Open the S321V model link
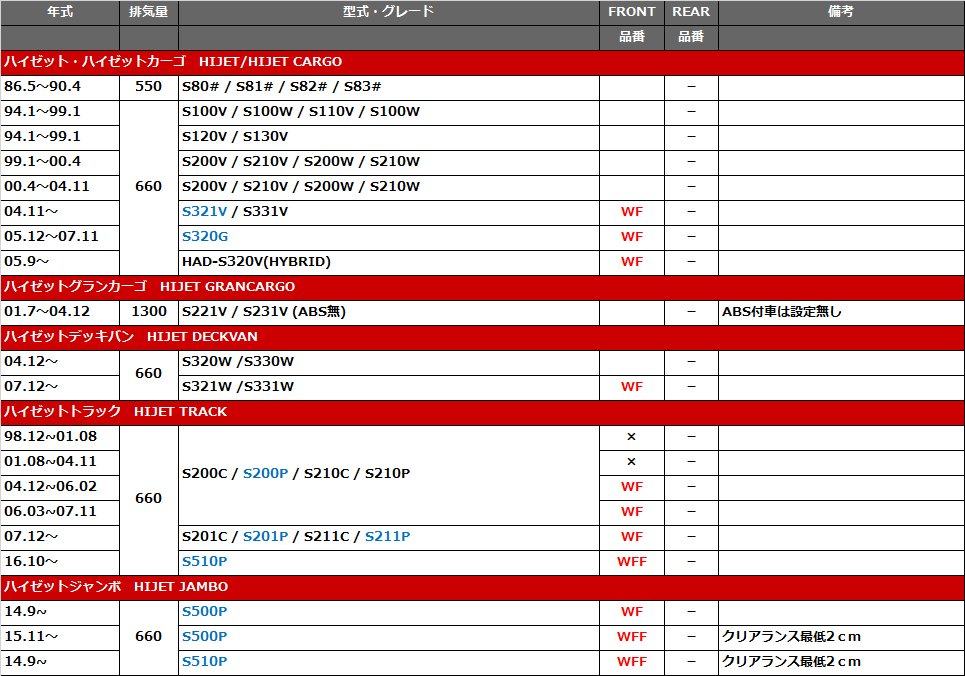Image resolution: width=965 pixels, height=676 pixels. [x=204, y=212]
